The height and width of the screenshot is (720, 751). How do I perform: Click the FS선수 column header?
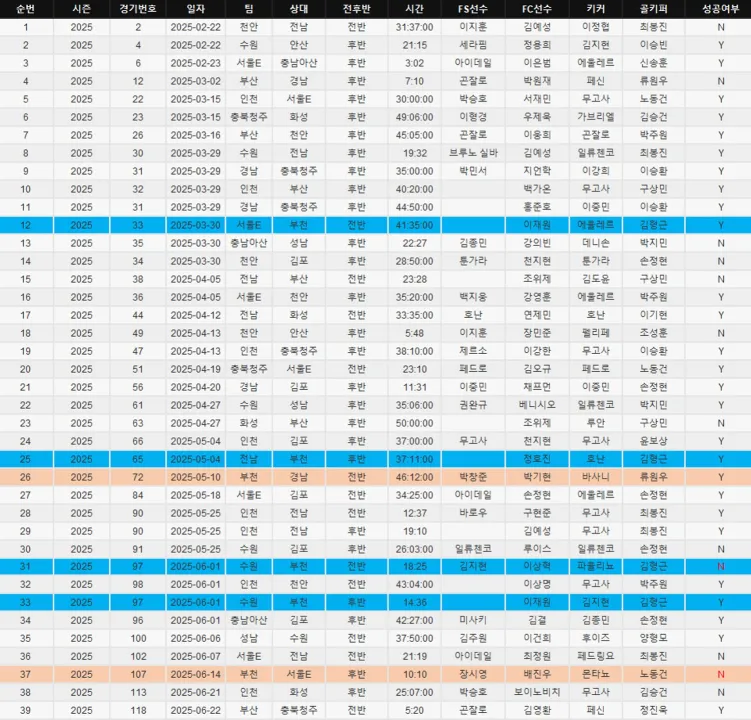click(x=473, y=9)
